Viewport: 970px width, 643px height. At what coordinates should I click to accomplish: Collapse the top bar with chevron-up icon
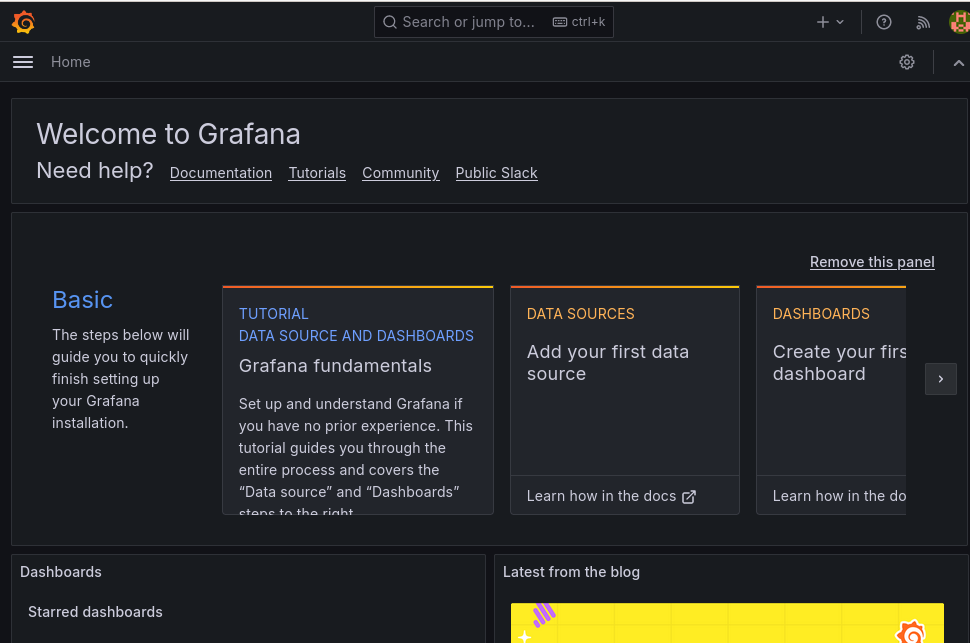[x=958, y=63]
